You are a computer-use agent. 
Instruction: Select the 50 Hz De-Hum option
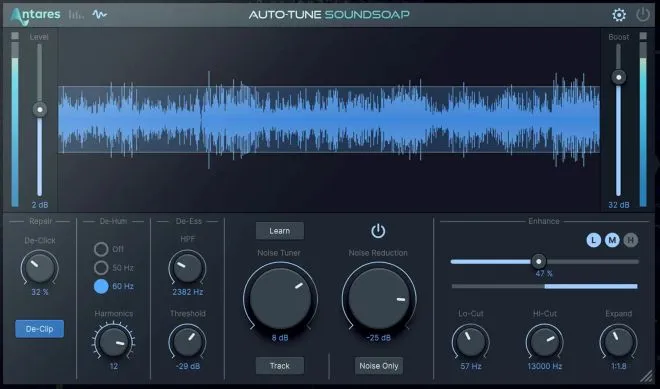(101, 268)
